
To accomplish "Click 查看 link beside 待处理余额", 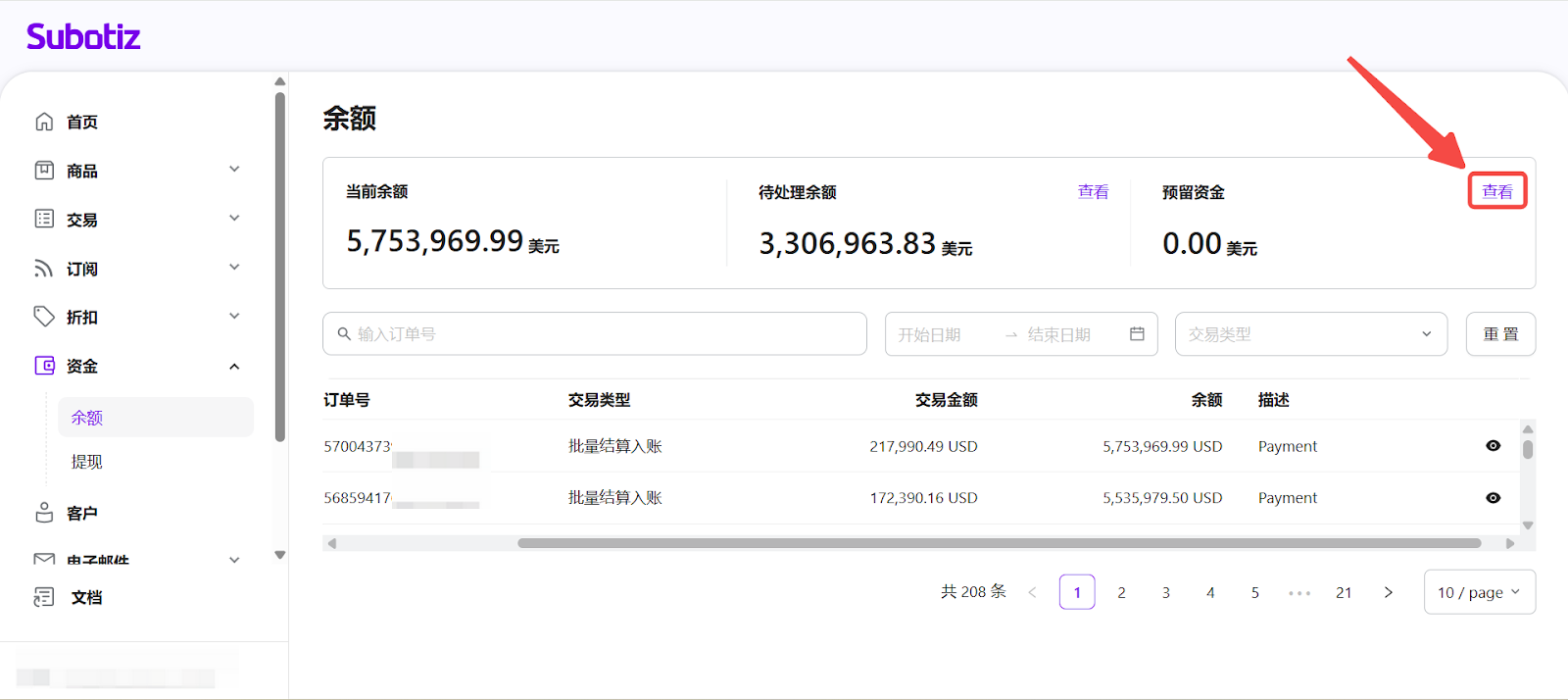I will [1093, 192].
